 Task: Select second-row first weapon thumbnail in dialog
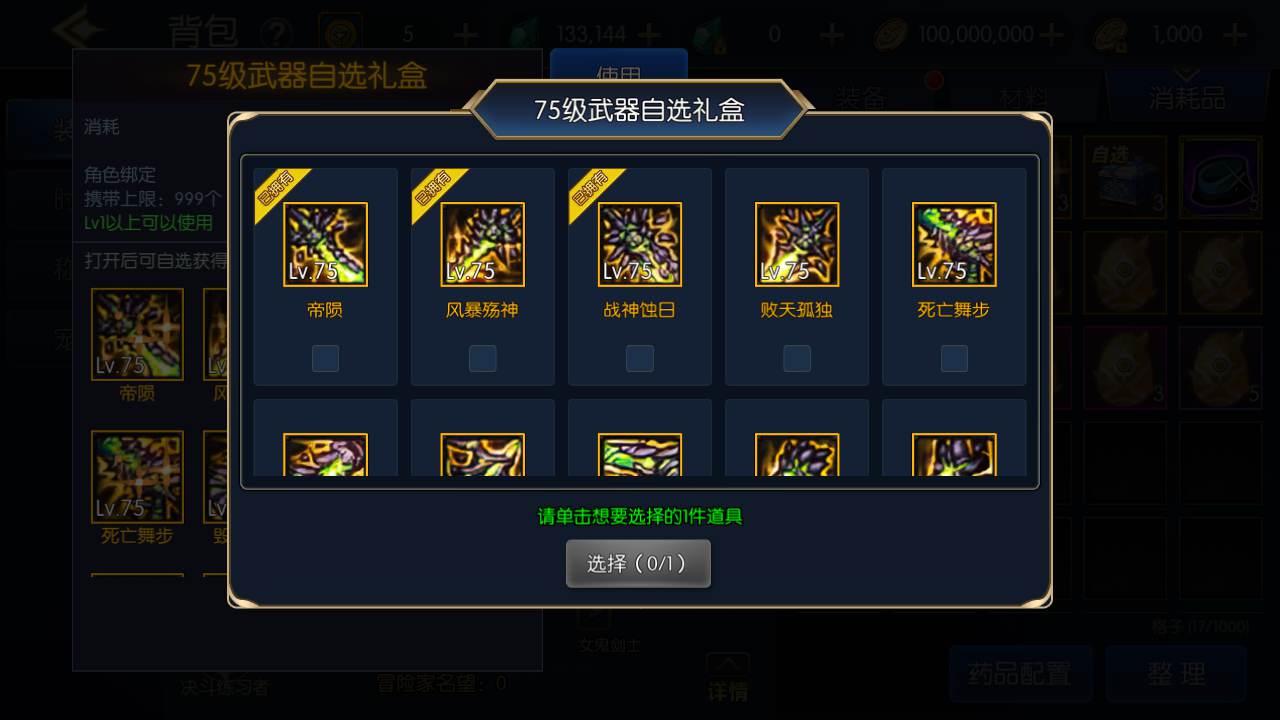point(325,454)
